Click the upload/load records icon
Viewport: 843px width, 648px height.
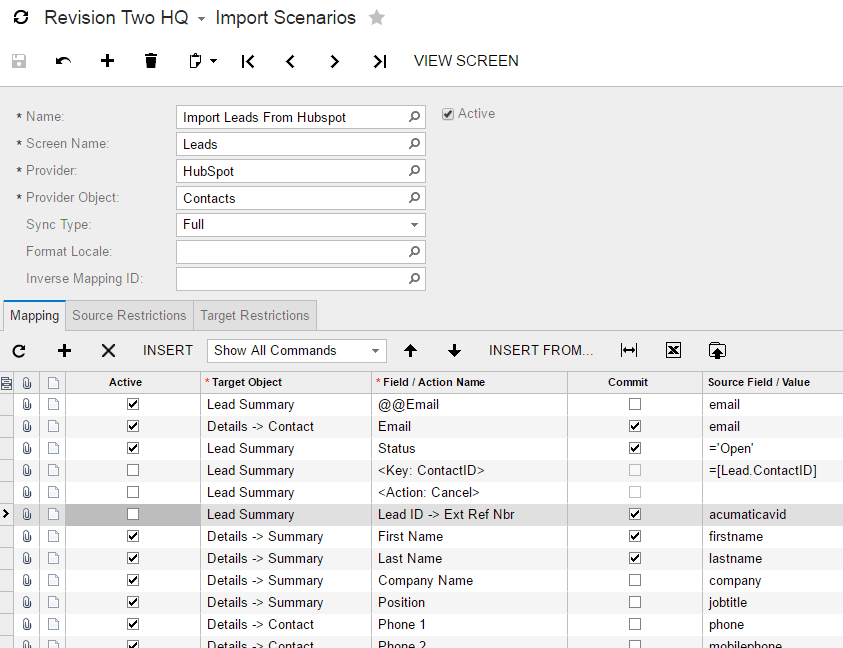pos(717,351)
